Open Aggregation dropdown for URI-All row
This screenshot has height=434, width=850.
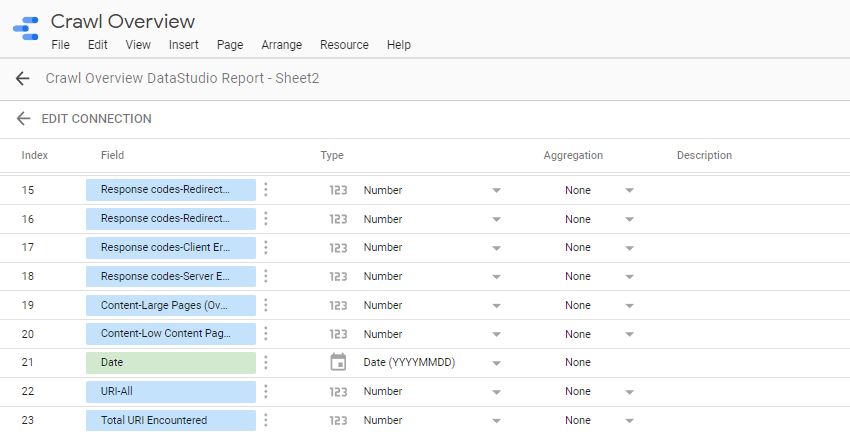[629, 392]
